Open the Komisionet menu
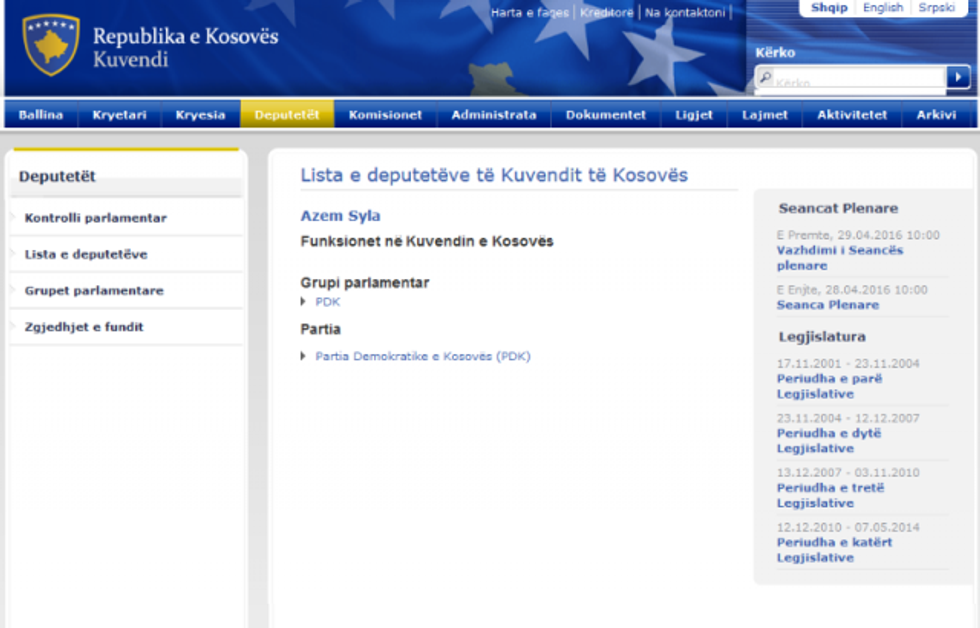Image resolution: width=980 pixels, height=628 pixels. point(385,115)
